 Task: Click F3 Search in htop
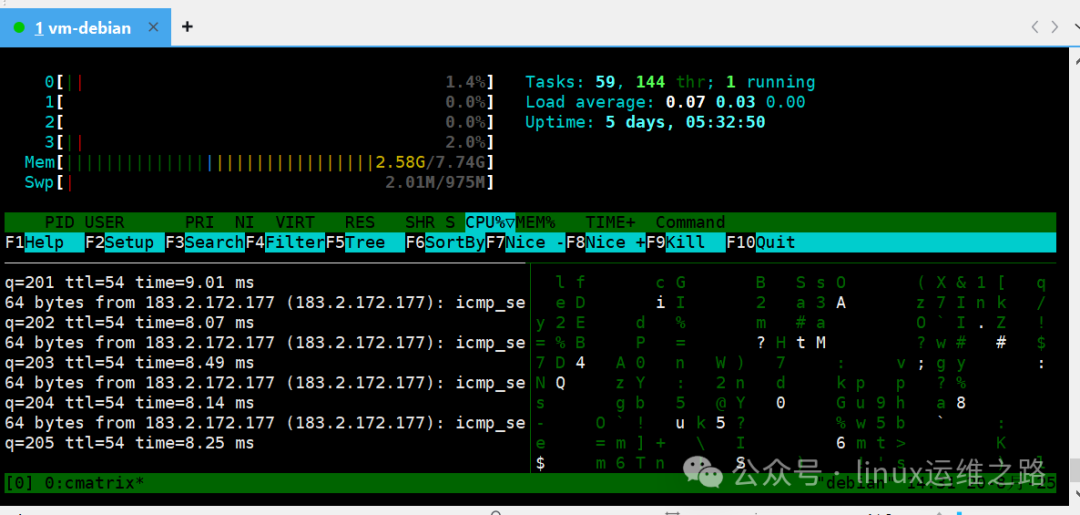(x=205, y=242)
